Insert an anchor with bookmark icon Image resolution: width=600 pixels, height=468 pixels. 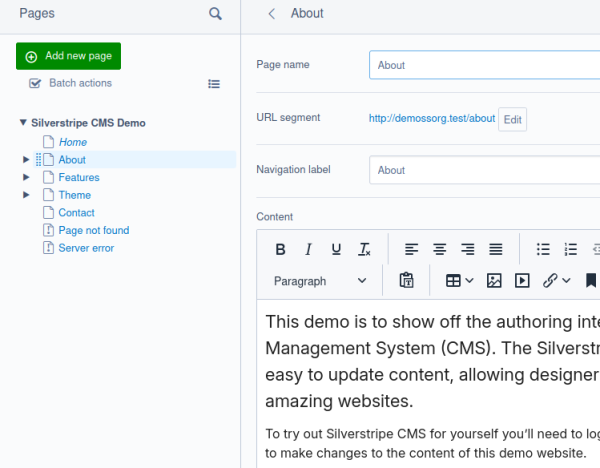[x=591, y=280]
